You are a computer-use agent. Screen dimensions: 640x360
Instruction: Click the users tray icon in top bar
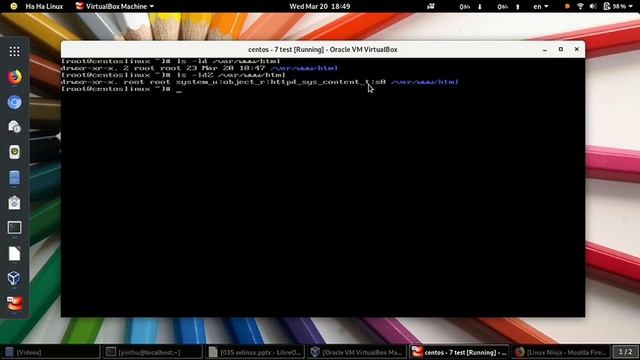click(x=431, y=7)
